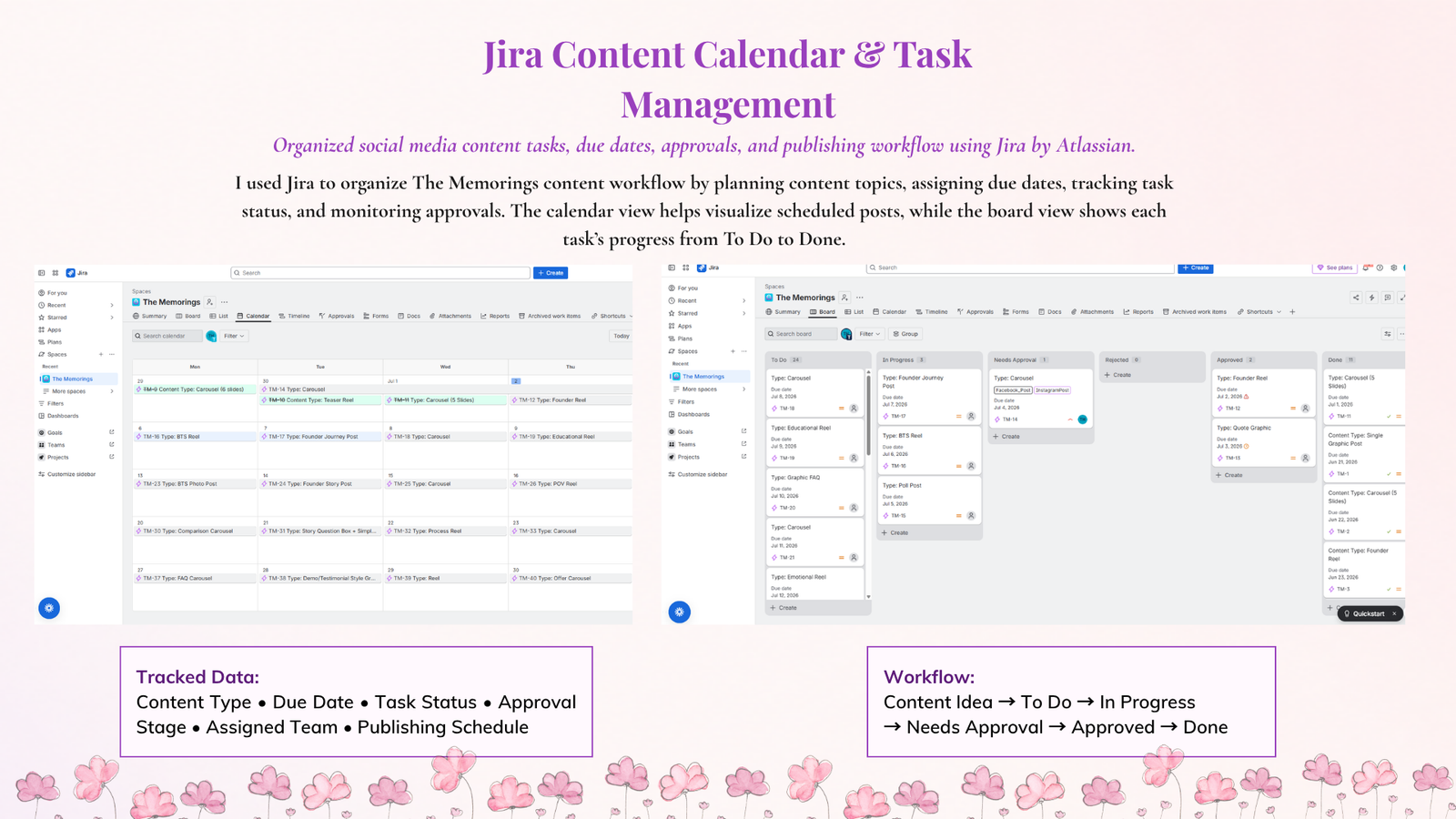Click assignee avatar on TM-14 card

[x=1082, y=420]
